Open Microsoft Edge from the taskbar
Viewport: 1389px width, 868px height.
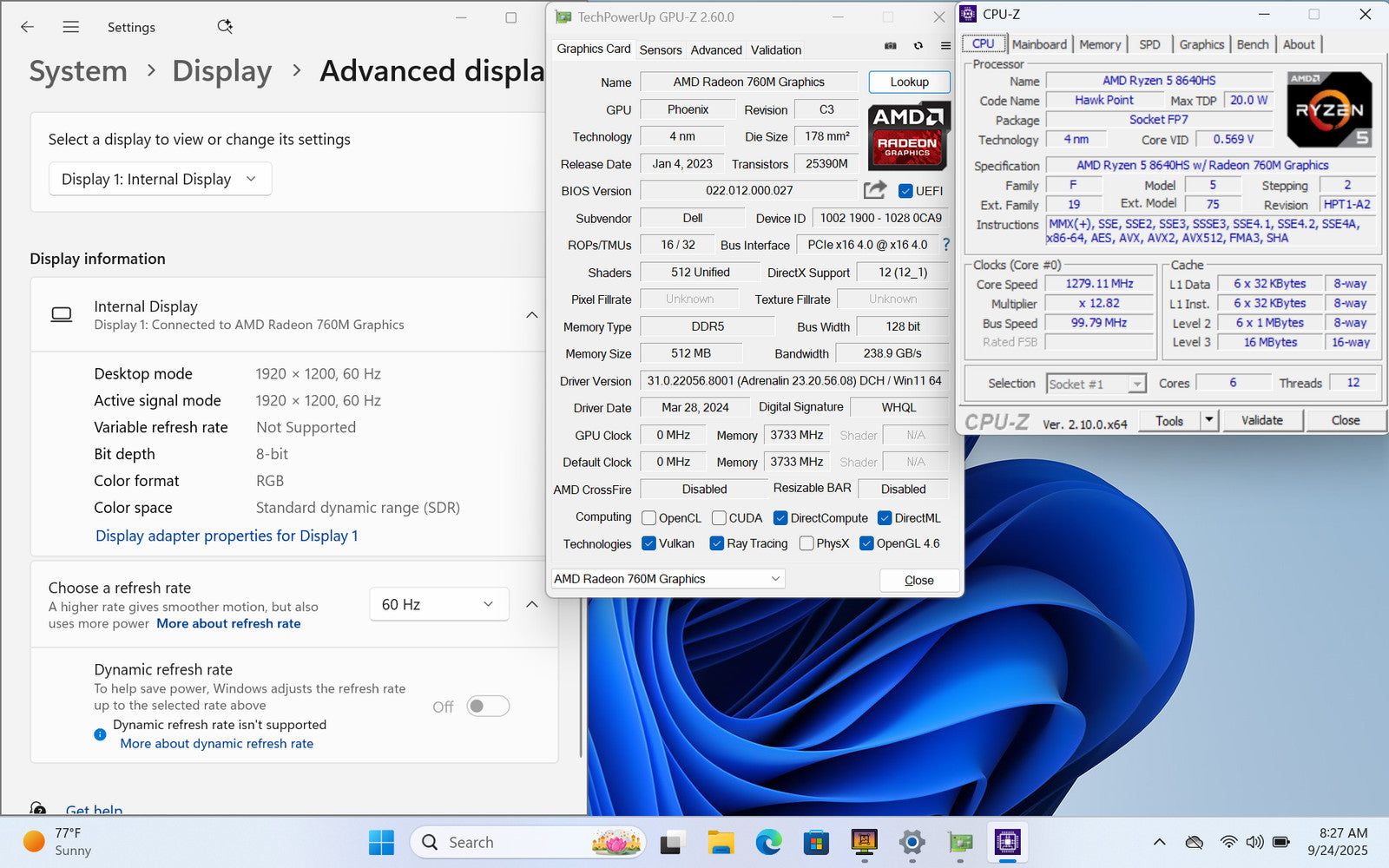pyautogui.click(x=768, y=842)
